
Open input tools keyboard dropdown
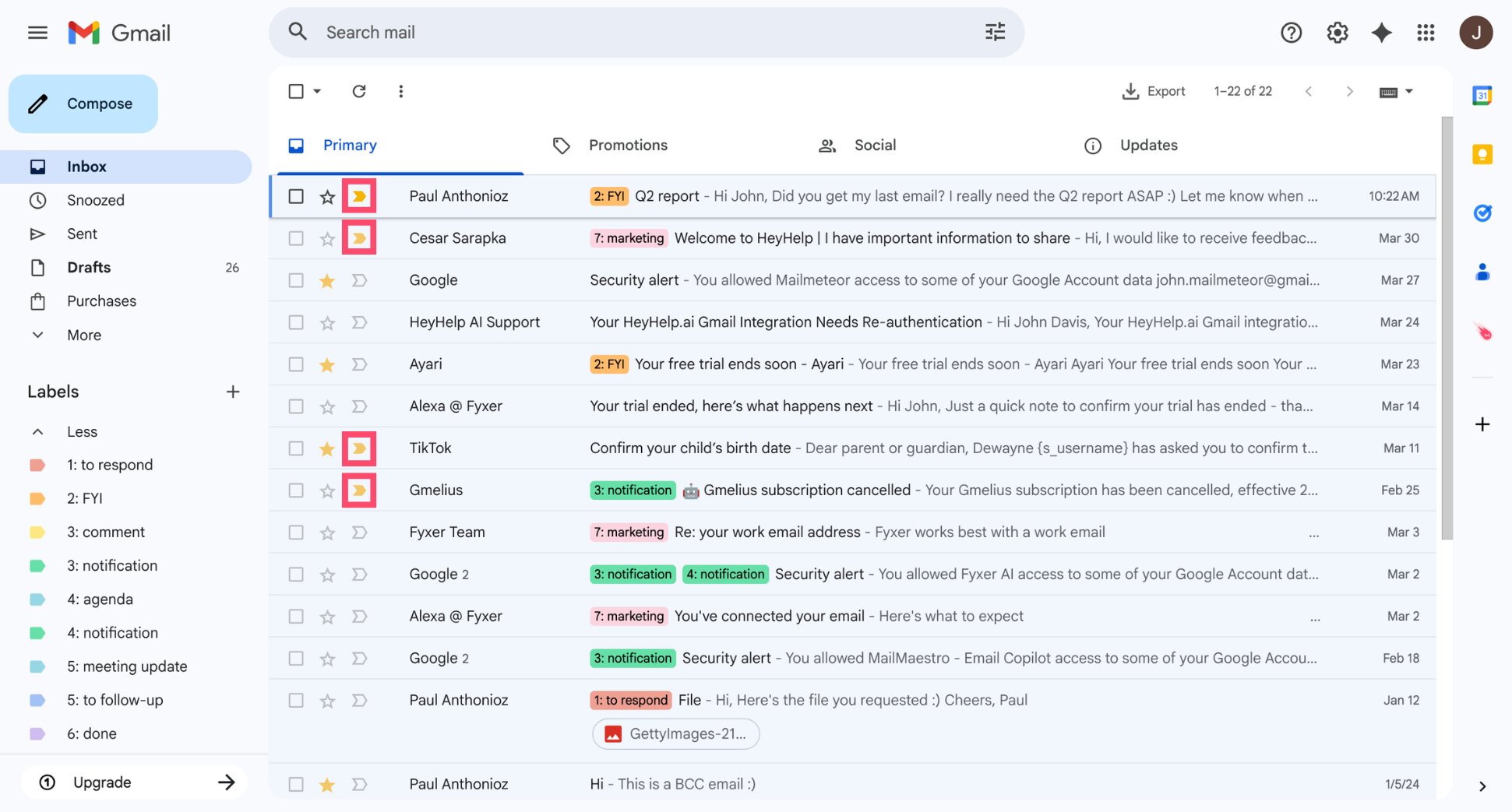(1395, 92)
